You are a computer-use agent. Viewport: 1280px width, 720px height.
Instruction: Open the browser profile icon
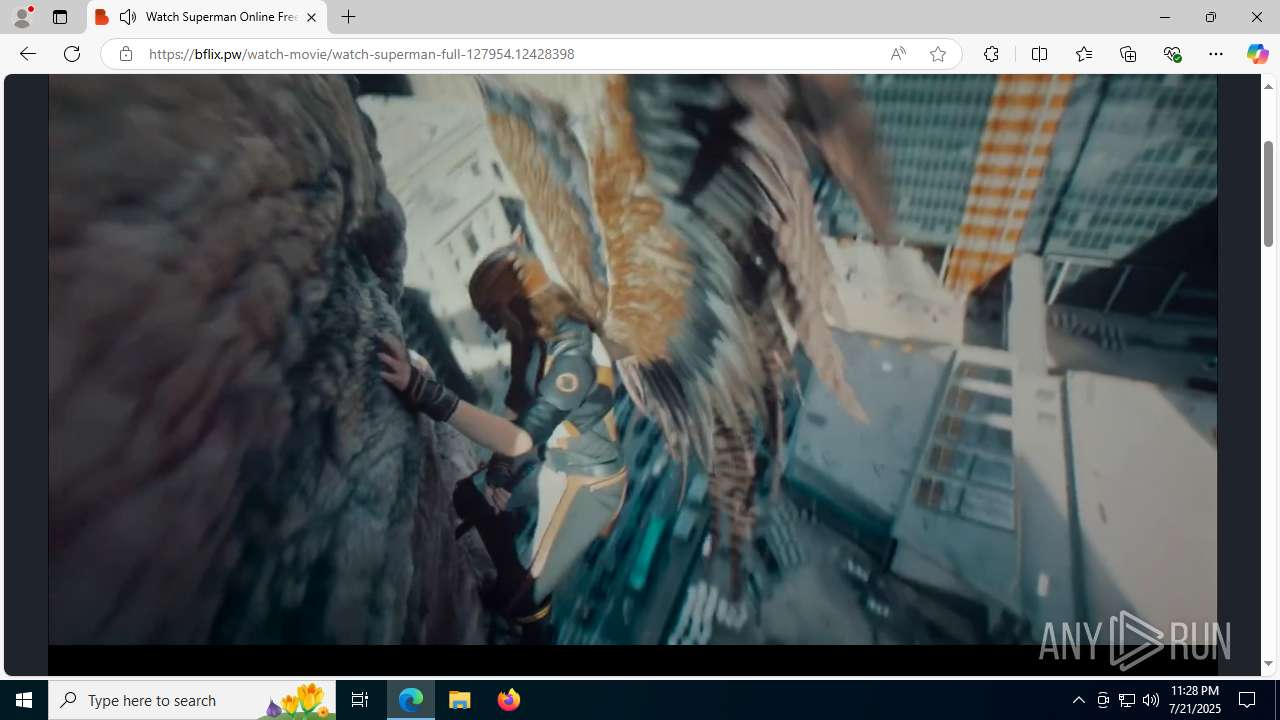22,17
